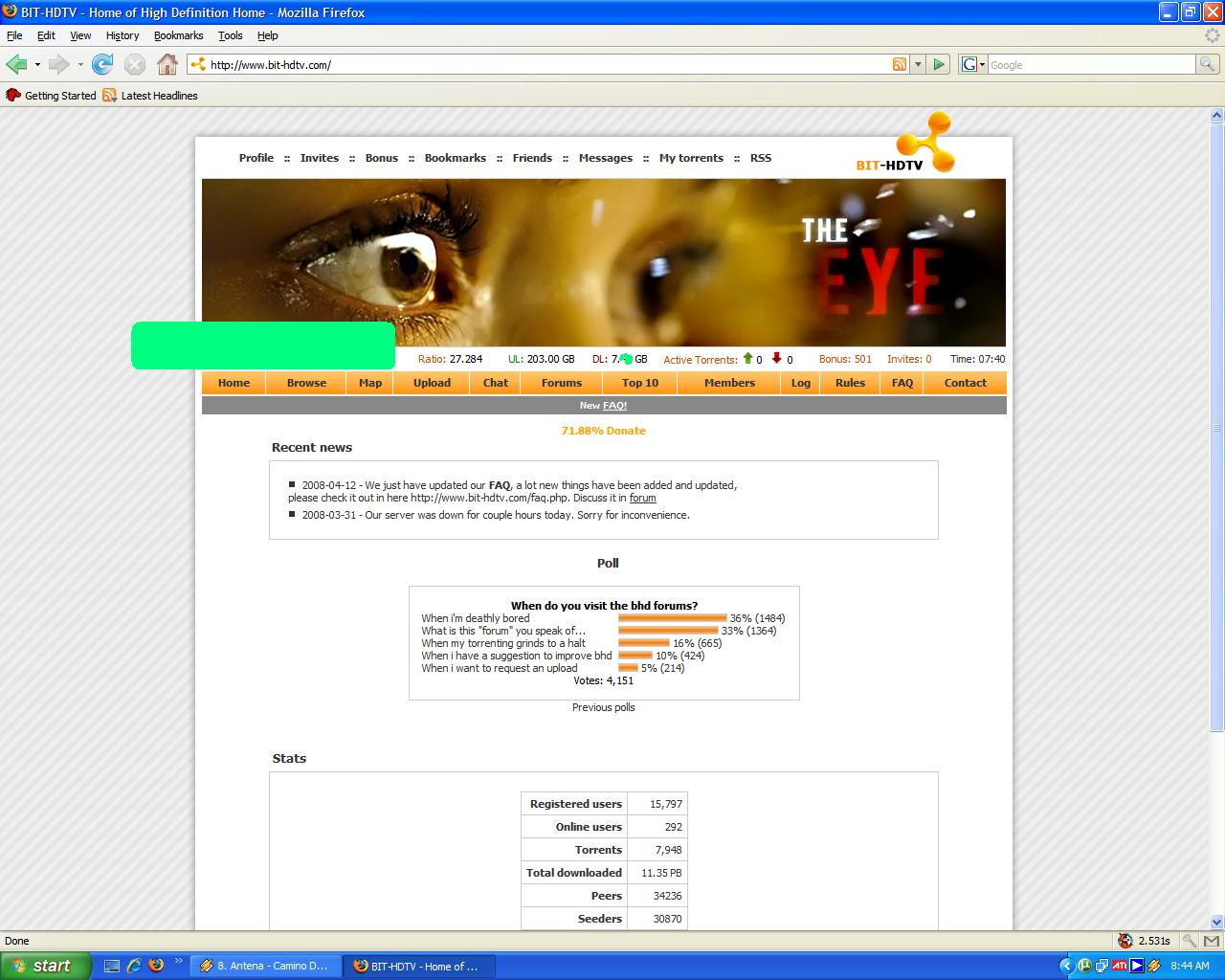Go to the Forums tab
This screenshot has width=1225, height=980.
click(562, 383)
